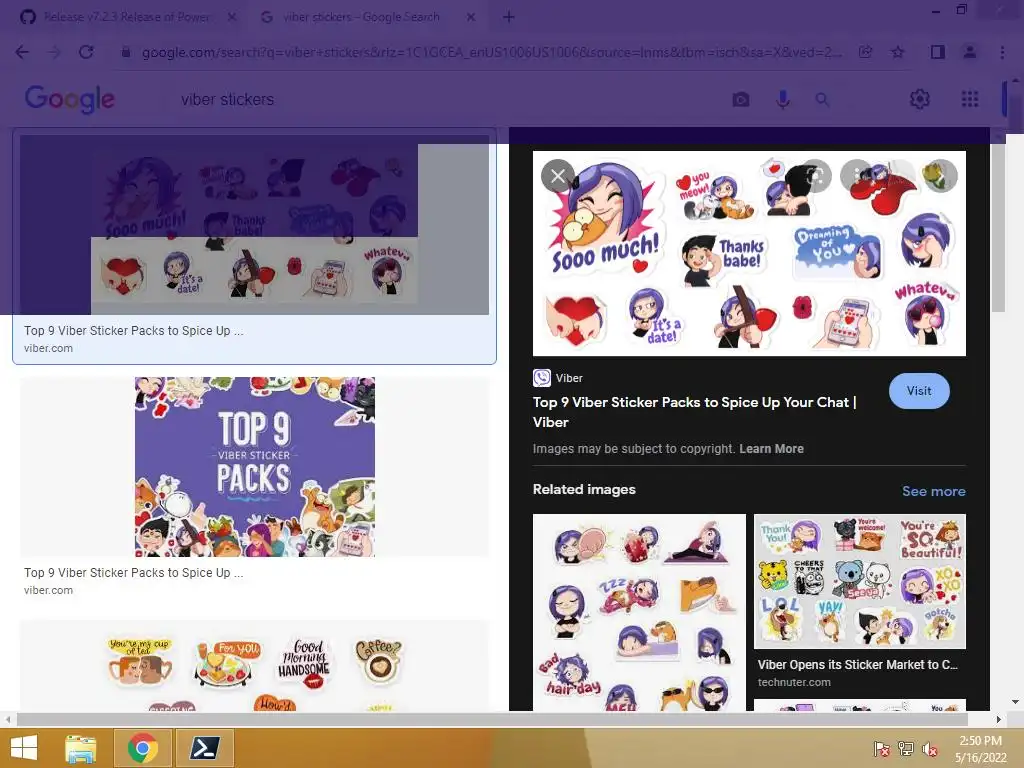Open PowerShell from the taskbar
Screen dimensions: 1024x768
[x=204, y=748]
